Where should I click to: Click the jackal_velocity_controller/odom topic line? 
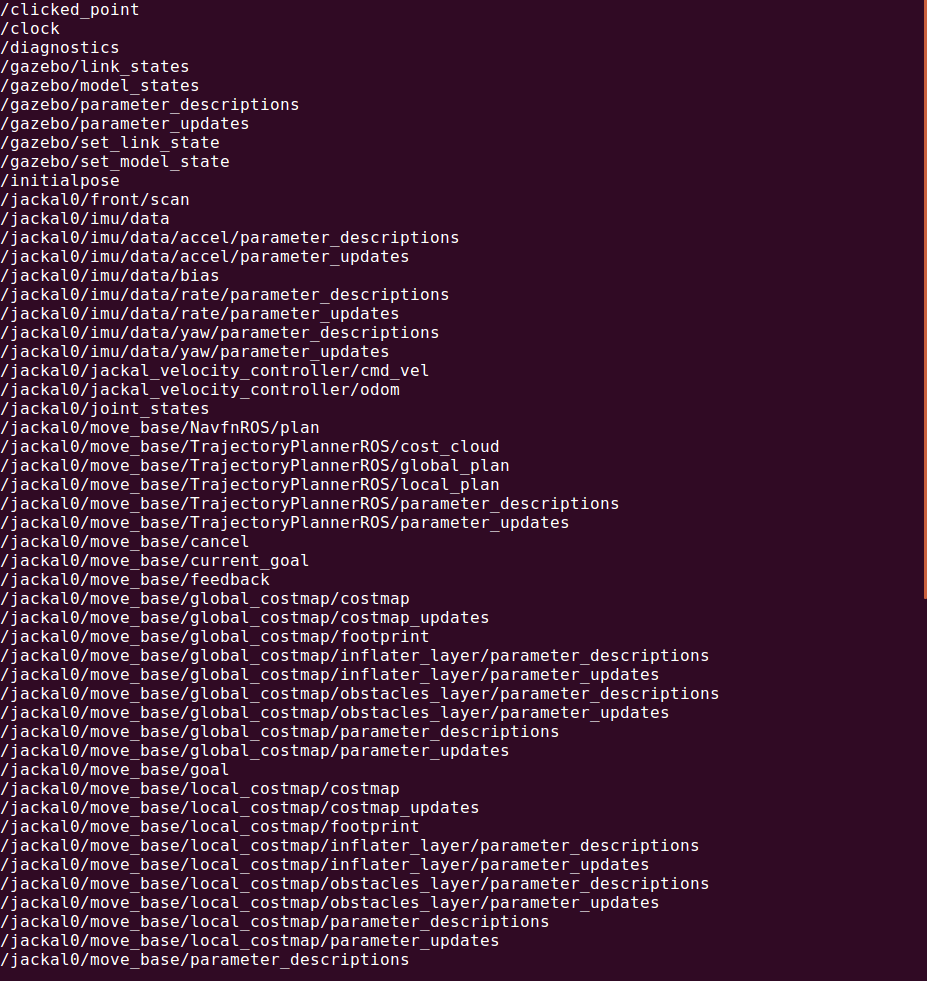click(200, 390)
